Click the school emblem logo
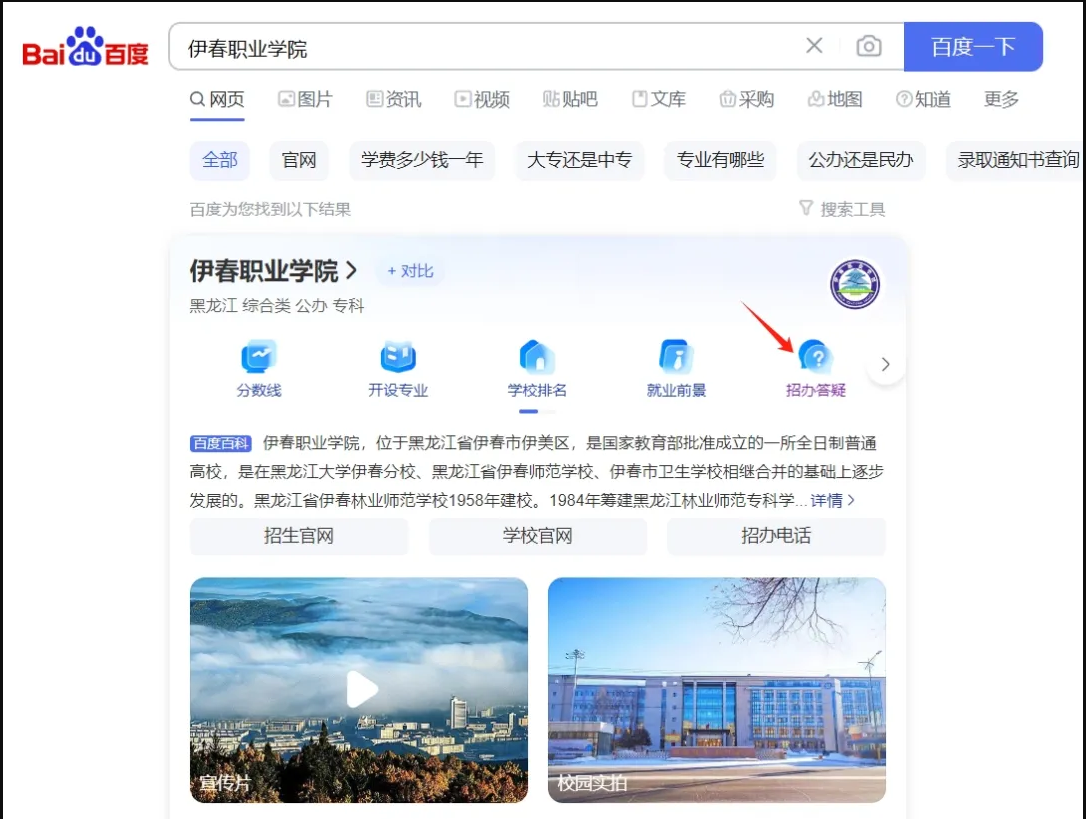 click(x=855, y=284)
